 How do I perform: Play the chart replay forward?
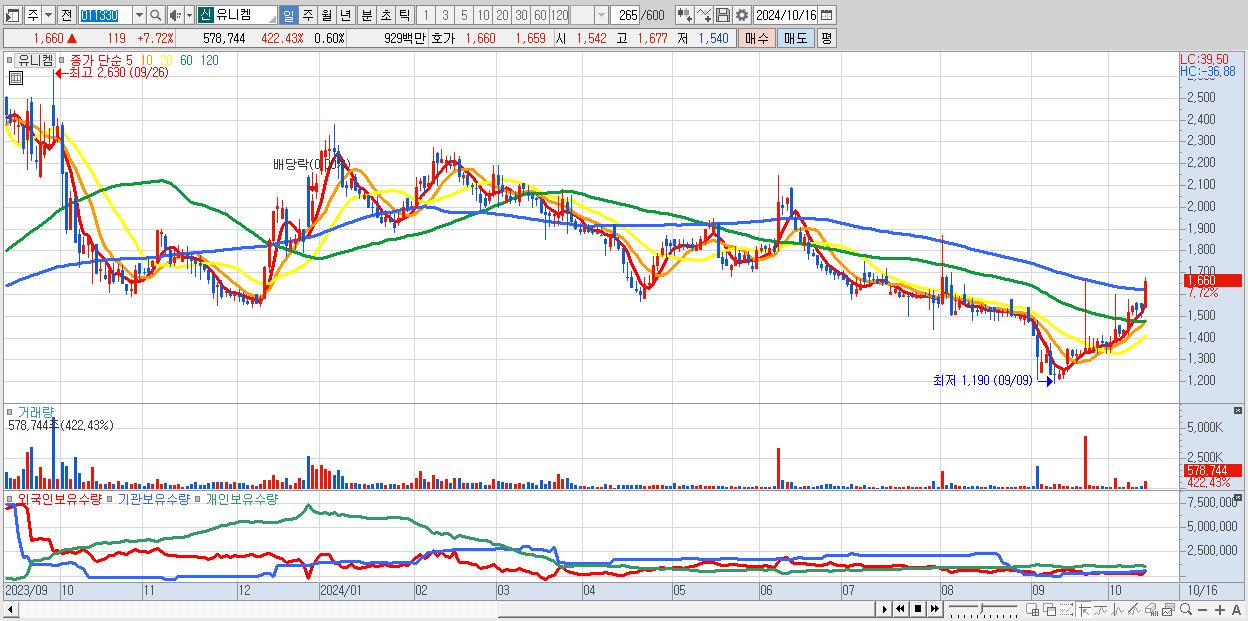click(x=885, y=609)
